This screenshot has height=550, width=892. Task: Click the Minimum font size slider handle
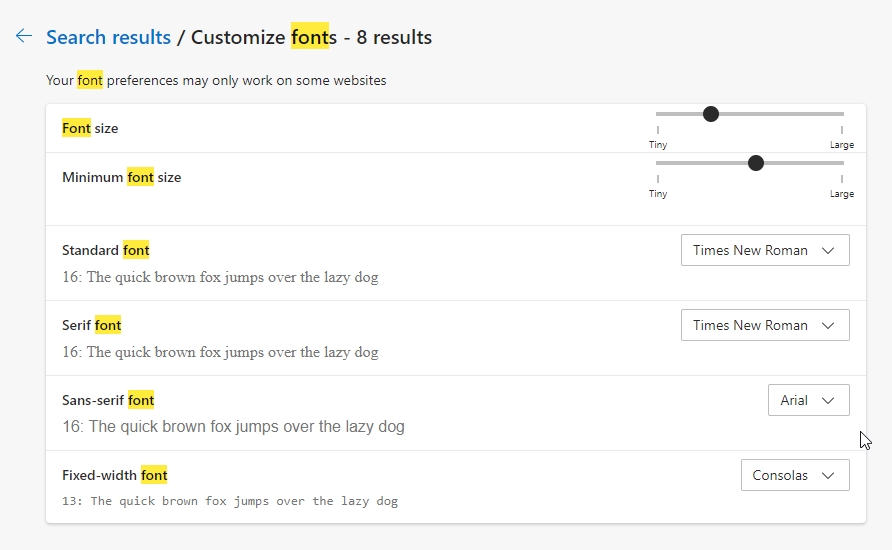756,163
